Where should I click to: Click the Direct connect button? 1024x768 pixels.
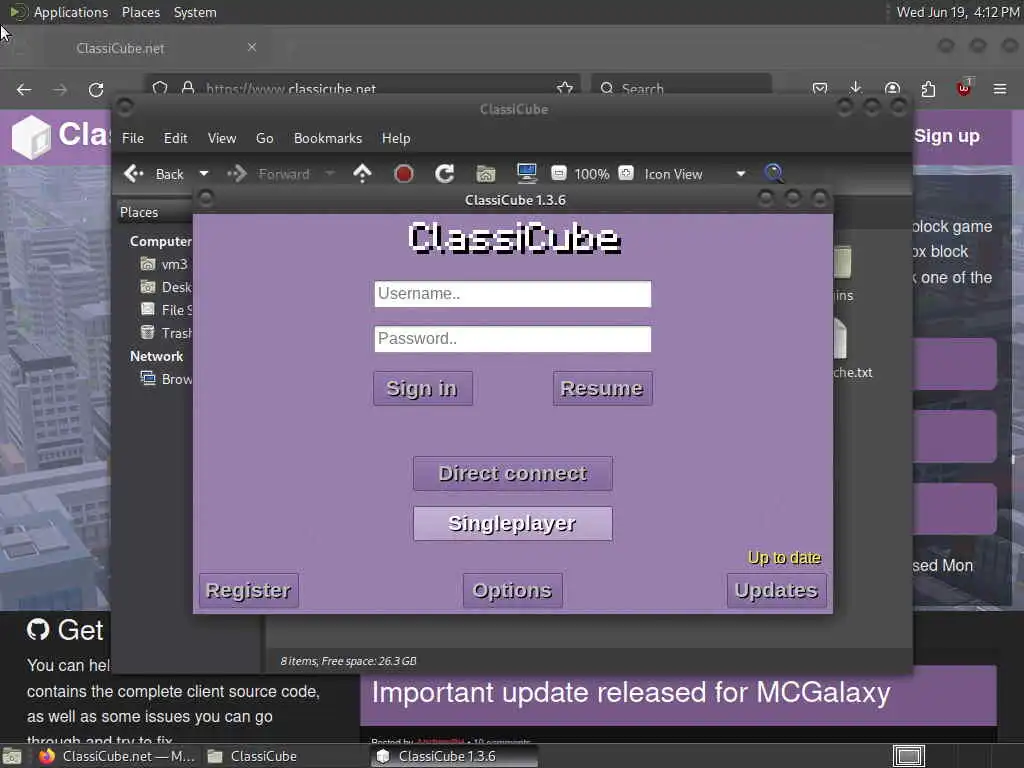(513, 473)
